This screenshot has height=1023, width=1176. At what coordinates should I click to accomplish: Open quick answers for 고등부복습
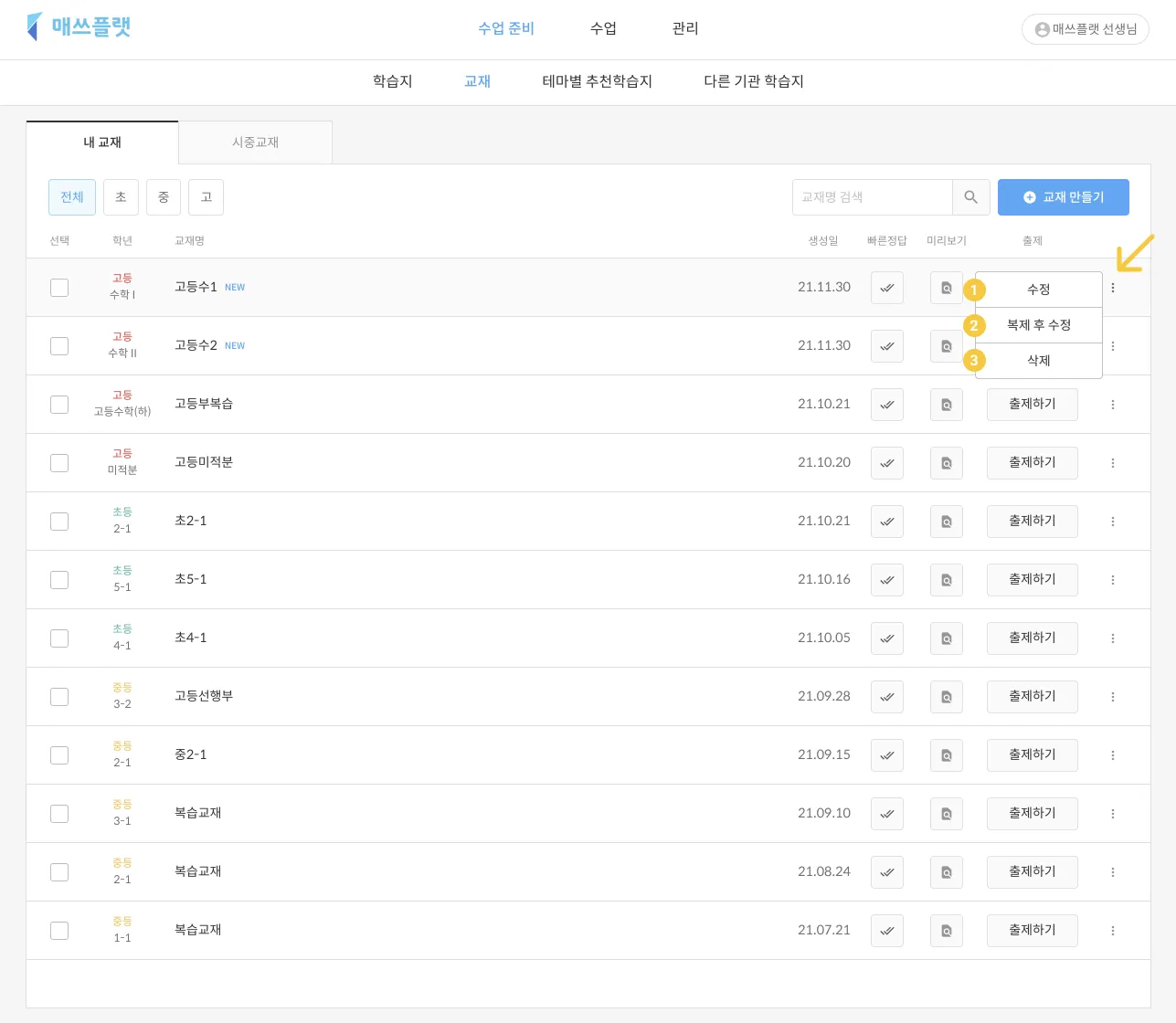[887, 405]
